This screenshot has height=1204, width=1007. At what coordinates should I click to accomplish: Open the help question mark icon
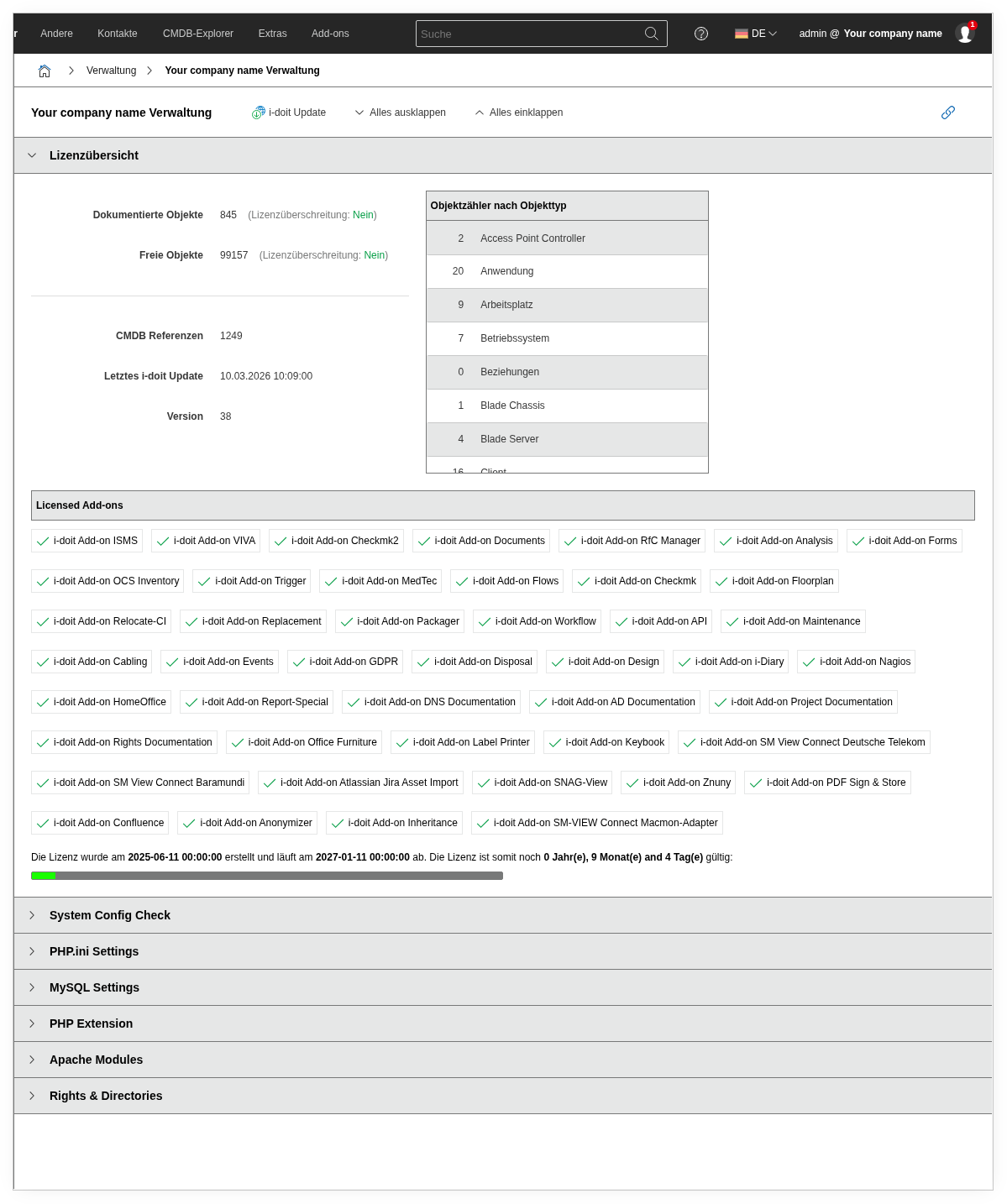(x=701, y=34)
